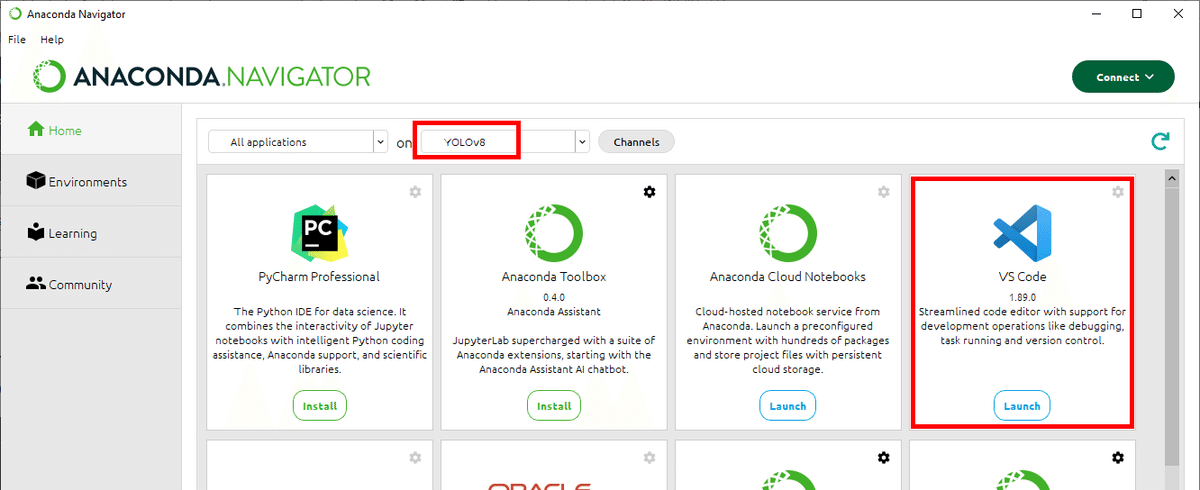Install PyCharm Professional
Image resolution: width=1200 pixels, height=490 pixels.
320,406
